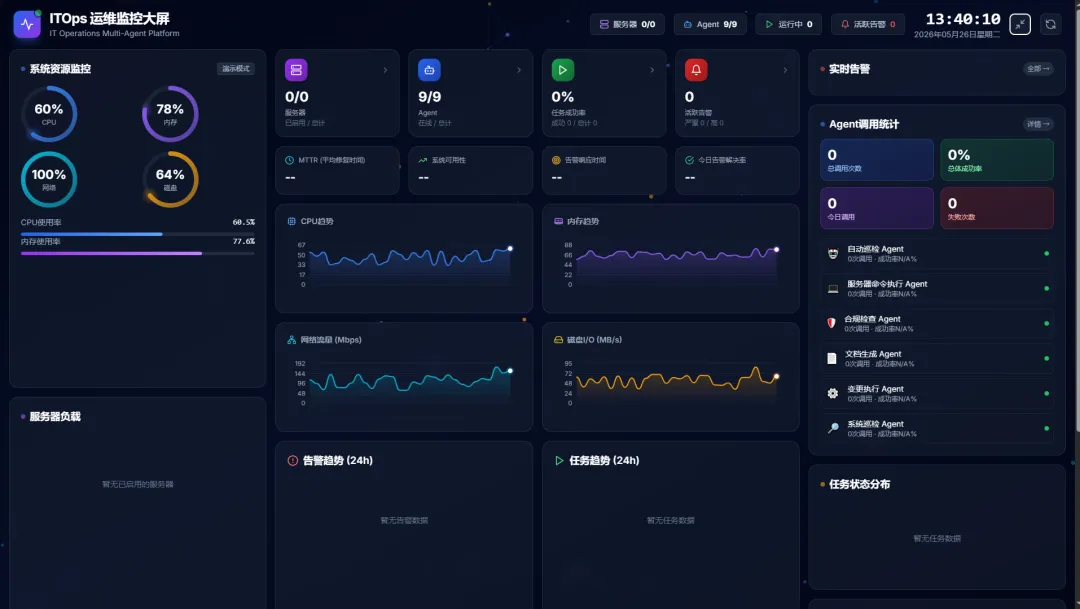Click the 实时告警 panel title

[x=849, y=69]
